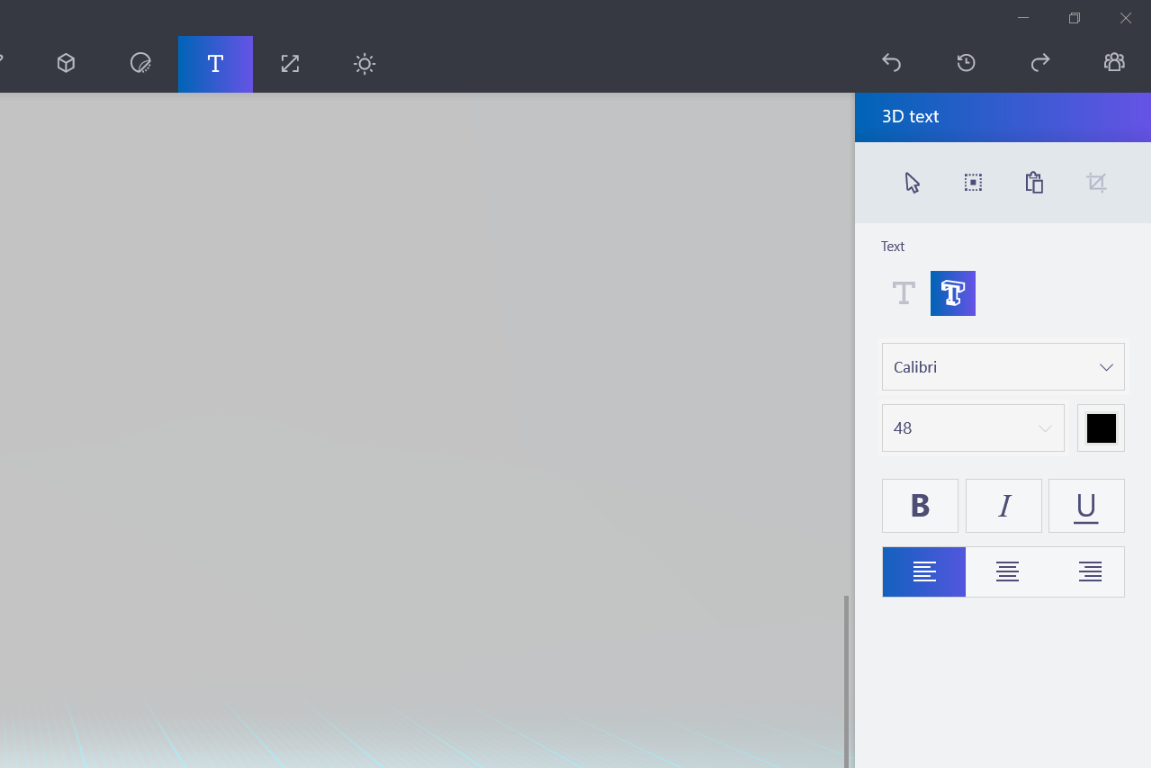1151x768 pixels.
Task: Align text to the left
Action: click(x=924, y=572)
